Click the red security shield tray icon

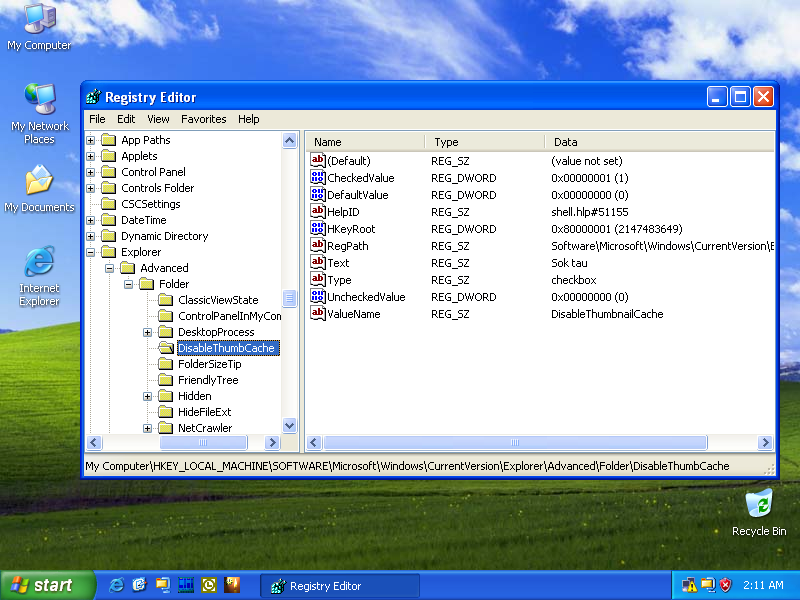tap(726, 585)
